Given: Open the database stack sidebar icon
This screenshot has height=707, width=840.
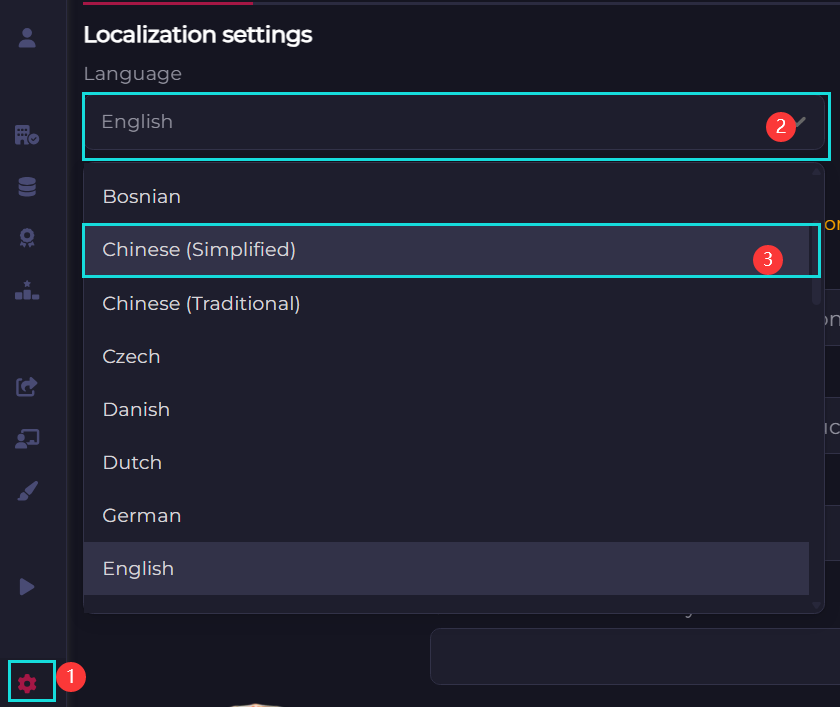Looking at the screenshot, I should tap(27, 187).
